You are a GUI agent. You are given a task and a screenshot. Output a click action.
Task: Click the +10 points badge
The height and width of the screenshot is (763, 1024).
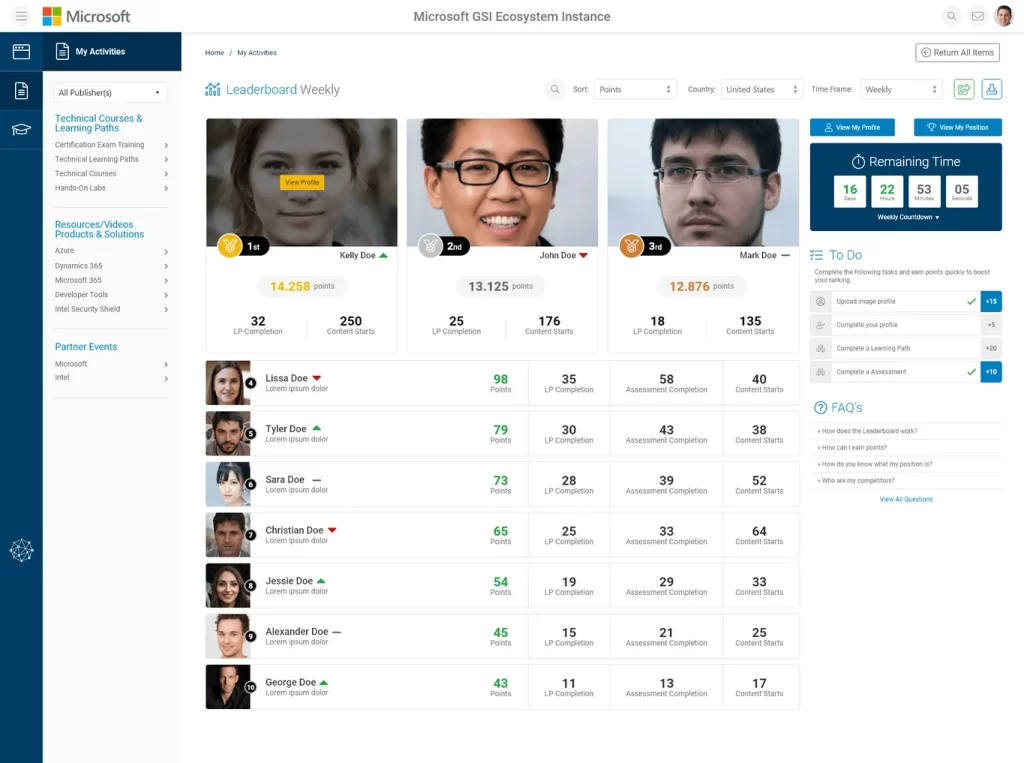click(991, 372)
